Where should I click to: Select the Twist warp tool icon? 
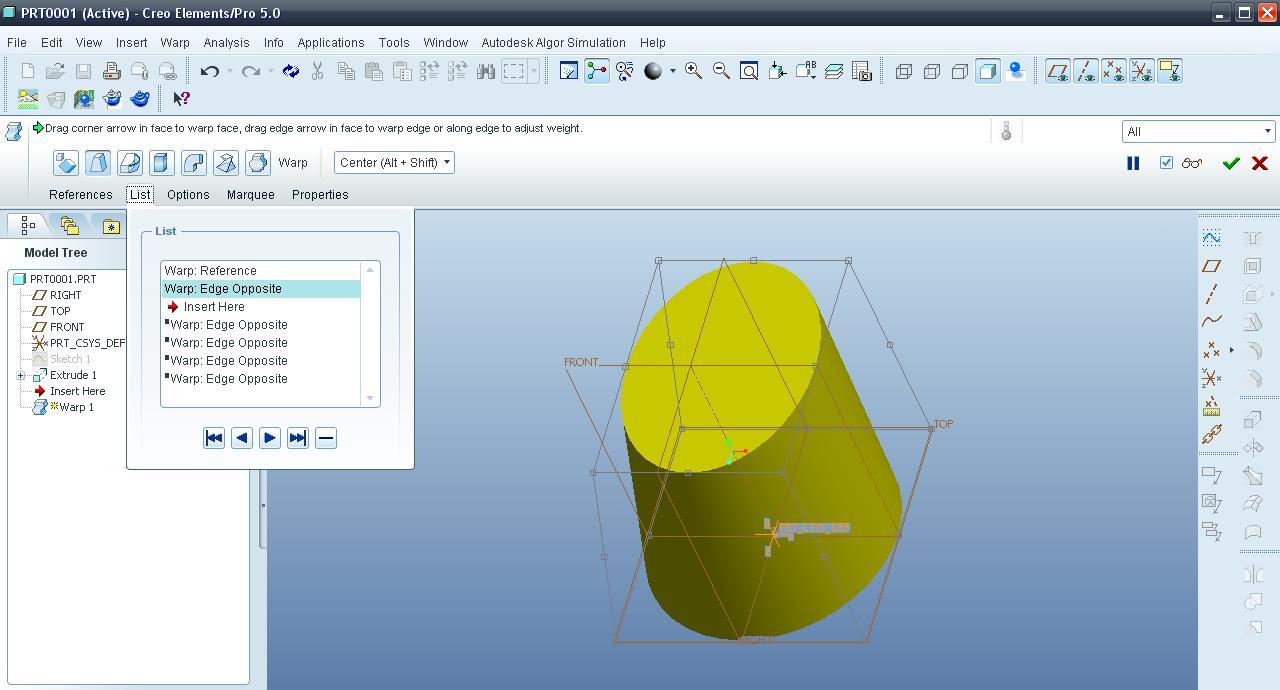(226, 162)
